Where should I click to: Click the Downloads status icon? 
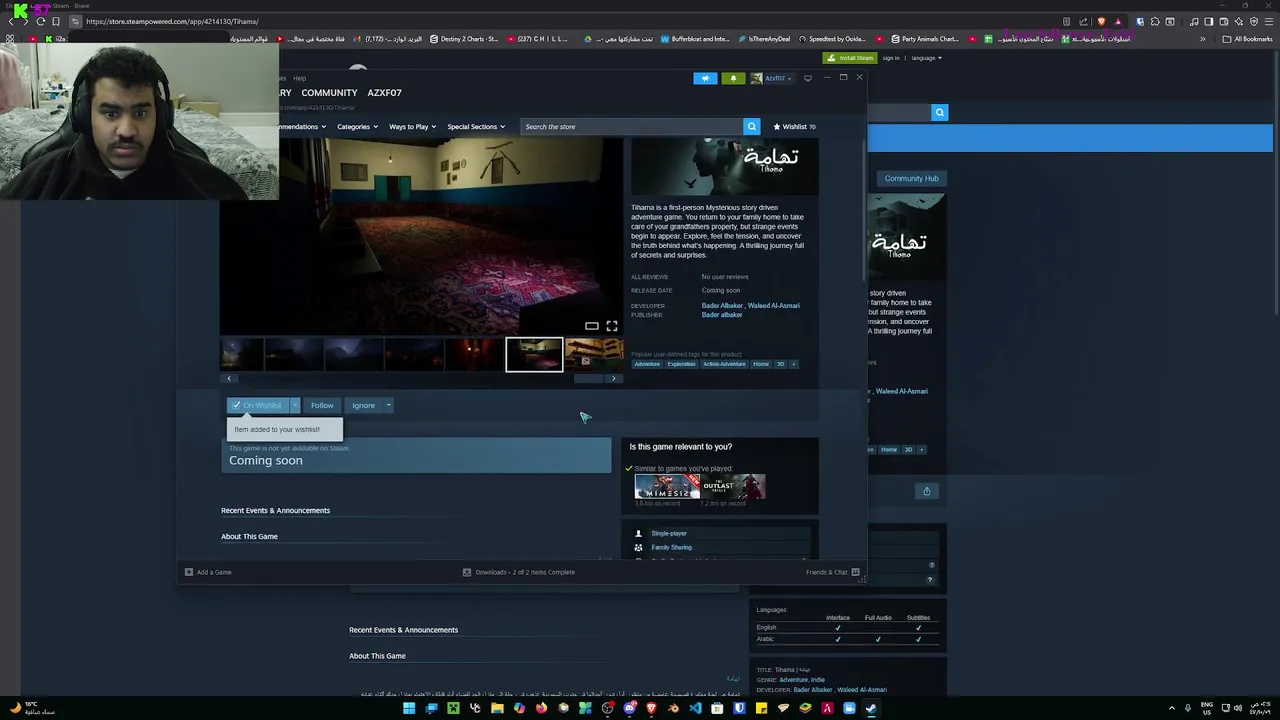pyautogui.click(x=467, y=572)
